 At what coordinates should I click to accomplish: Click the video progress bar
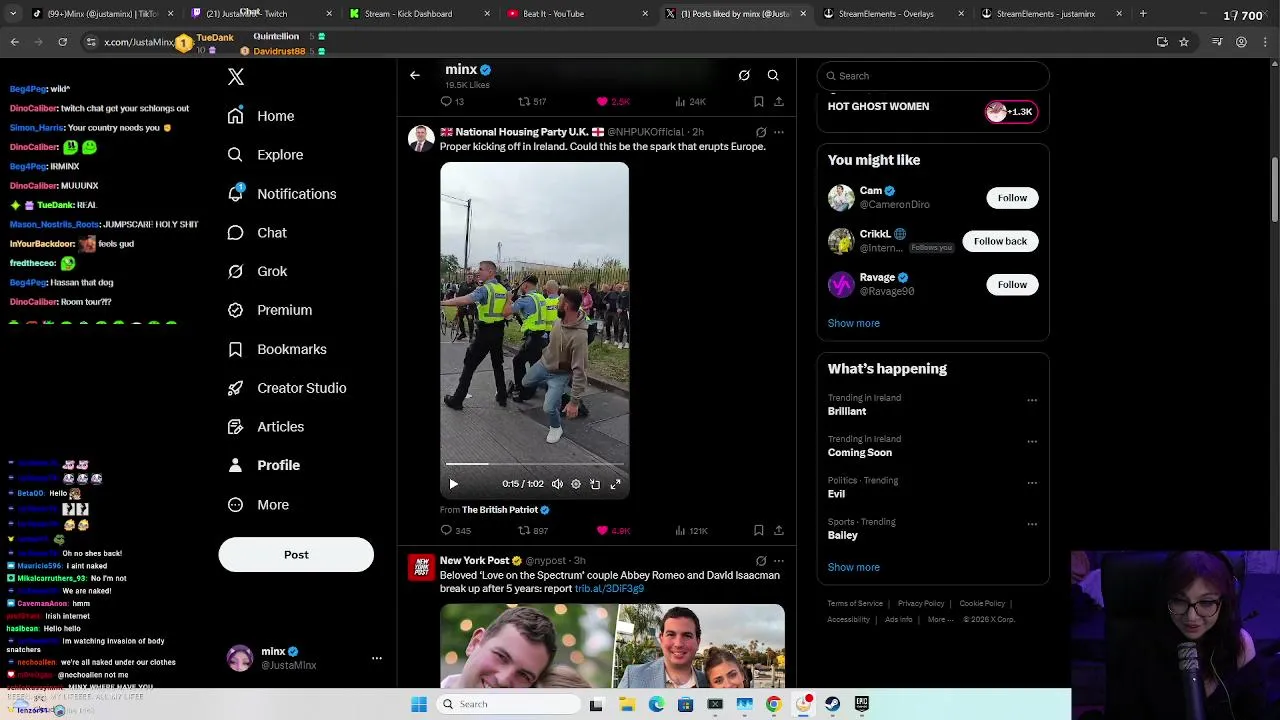coord(534,464)
